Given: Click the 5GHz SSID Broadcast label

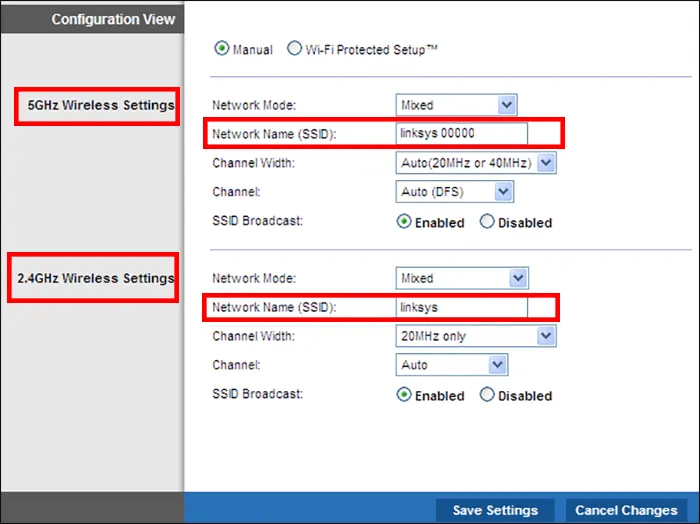Looking at the screenshot, I should 258,221.
